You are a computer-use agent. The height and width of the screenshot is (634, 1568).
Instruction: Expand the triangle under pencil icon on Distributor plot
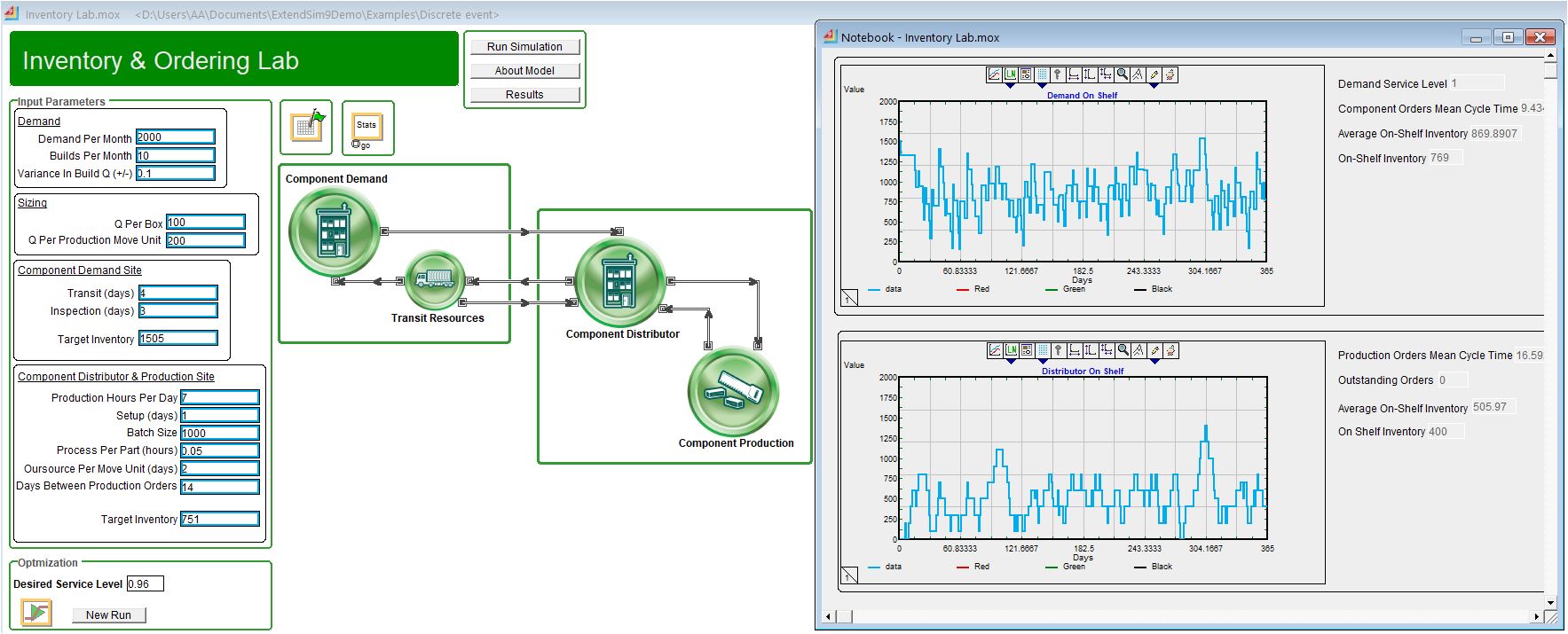pos(1155,362)
